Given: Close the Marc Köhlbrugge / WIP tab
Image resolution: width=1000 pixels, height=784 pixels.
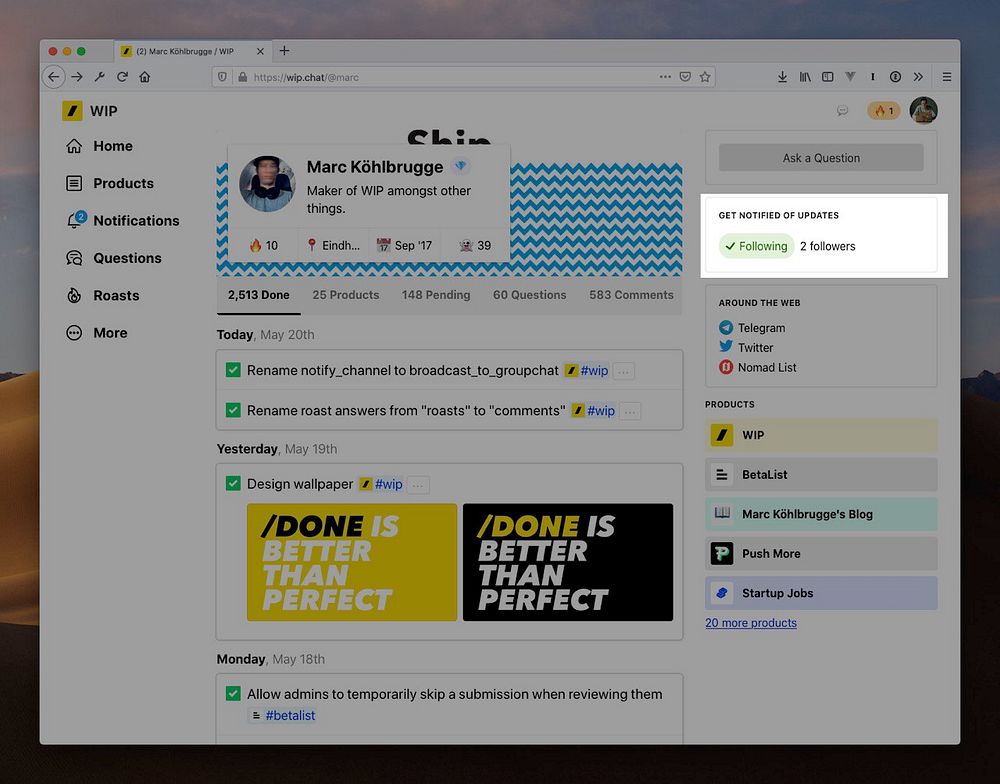Looking at the screenshot, I should pyautogui.click(x=260, y=52).
